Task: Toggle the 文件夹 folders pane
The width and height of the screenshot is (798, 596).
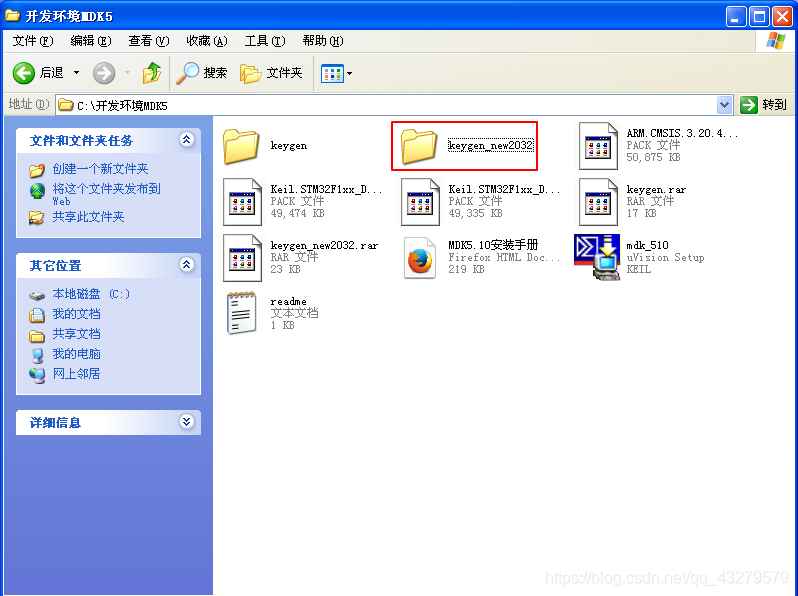Action: [x=271, y=73]
